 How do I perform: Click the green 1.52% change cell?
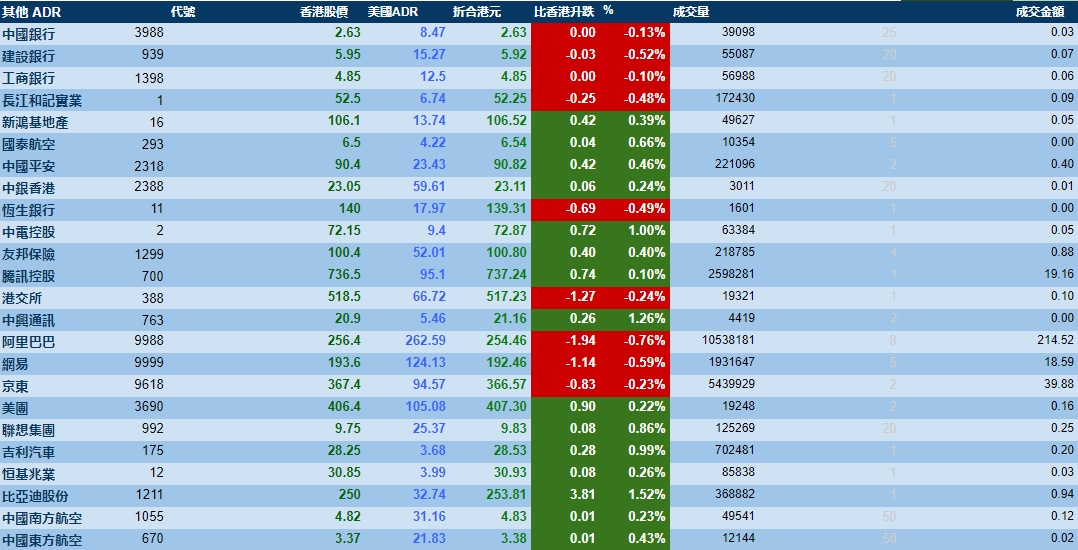click(646, 496)
